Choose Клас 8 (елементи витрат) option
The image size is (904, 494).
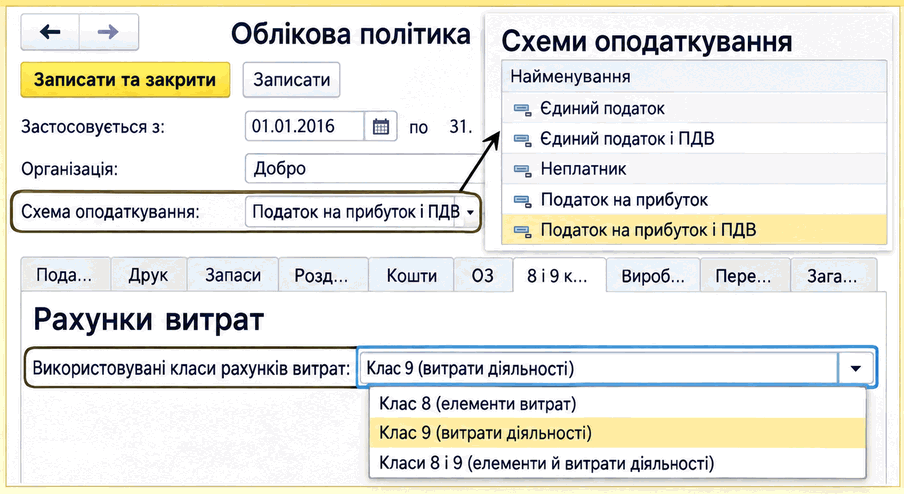click(x=617, y=404)
